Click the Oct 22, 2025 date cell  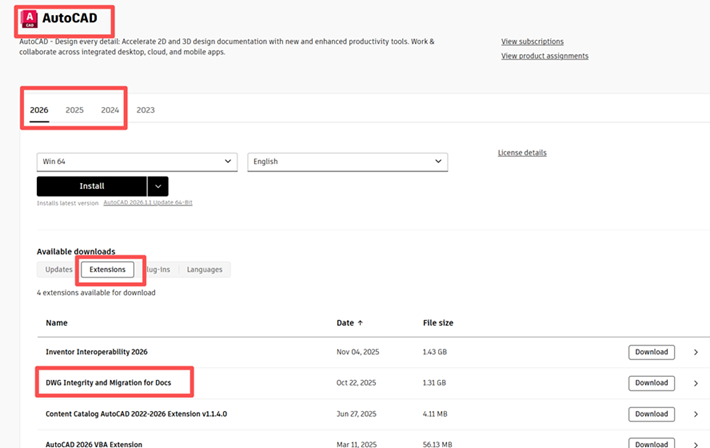pyautogui.click(x=356, y=383)
